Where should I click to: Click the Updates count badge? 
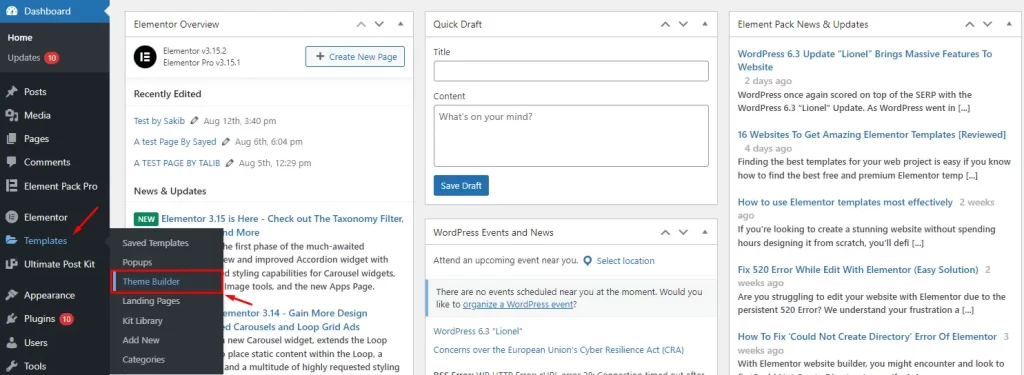(x=52, y=58)
